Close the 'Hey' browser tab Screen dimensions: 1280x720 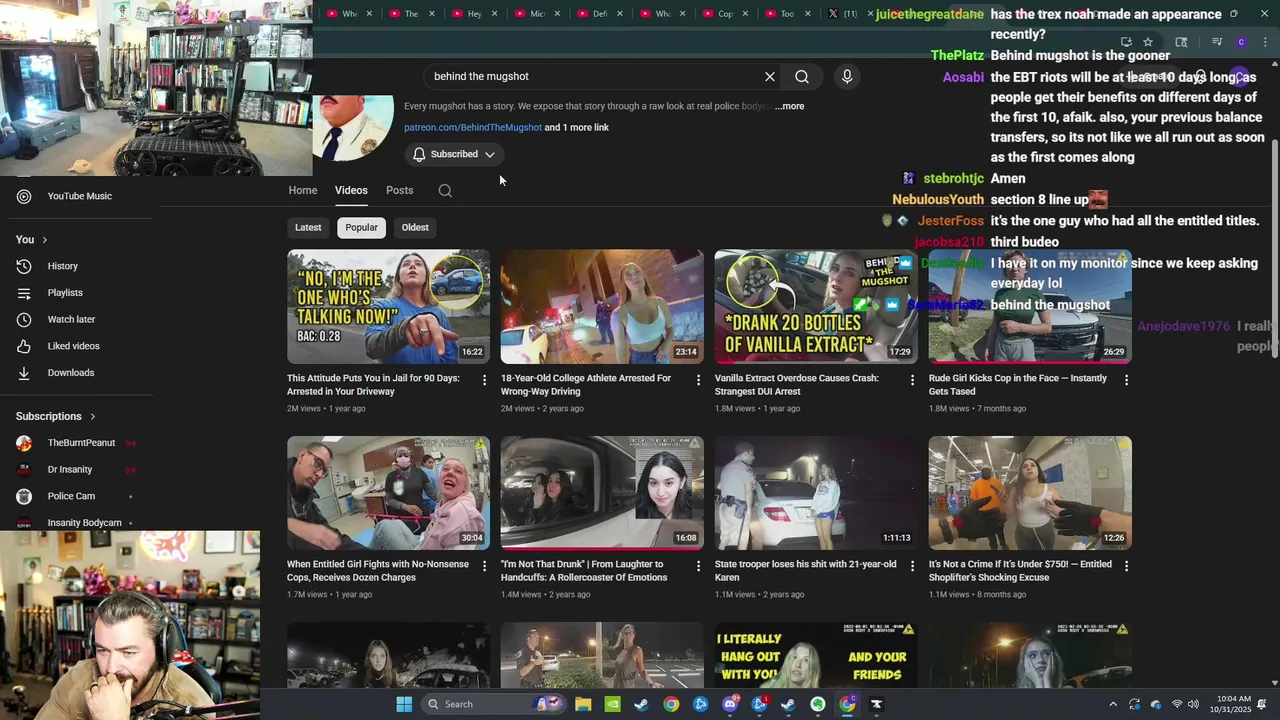point(497,14)
